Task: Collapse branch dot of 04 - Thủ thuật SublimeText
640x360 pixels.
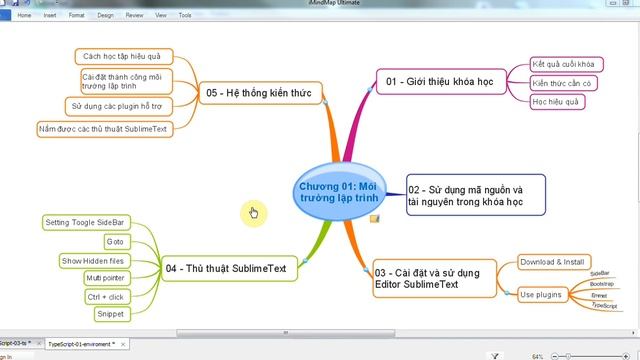Action: pyautogui.click(x=305, y=260)
